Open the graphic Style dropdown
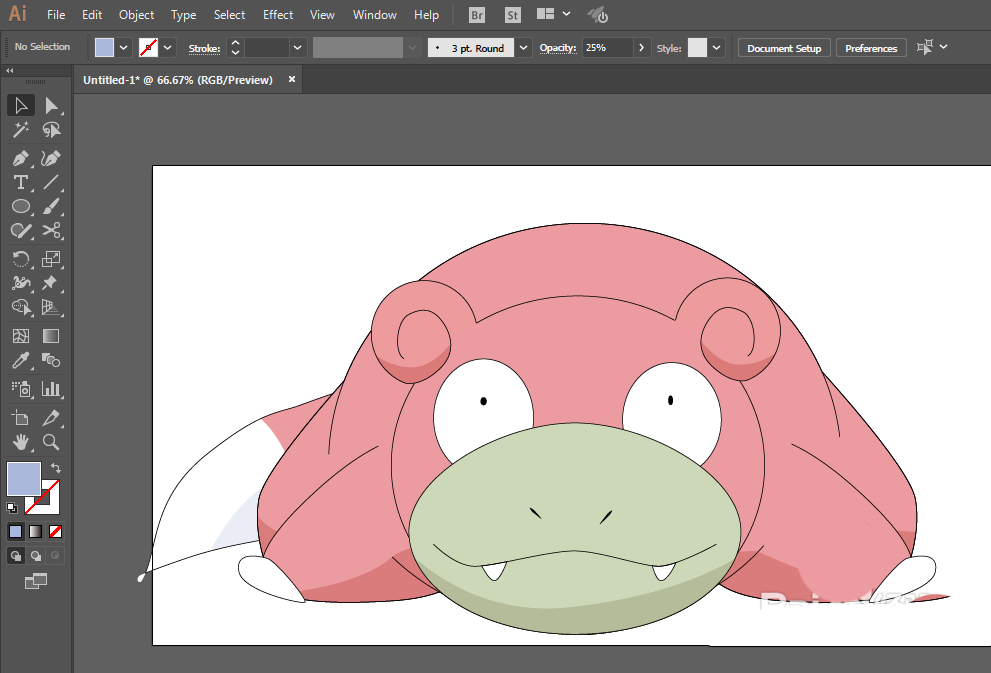Viewport: 991px width, 673px height. click(x=716, y=47)
